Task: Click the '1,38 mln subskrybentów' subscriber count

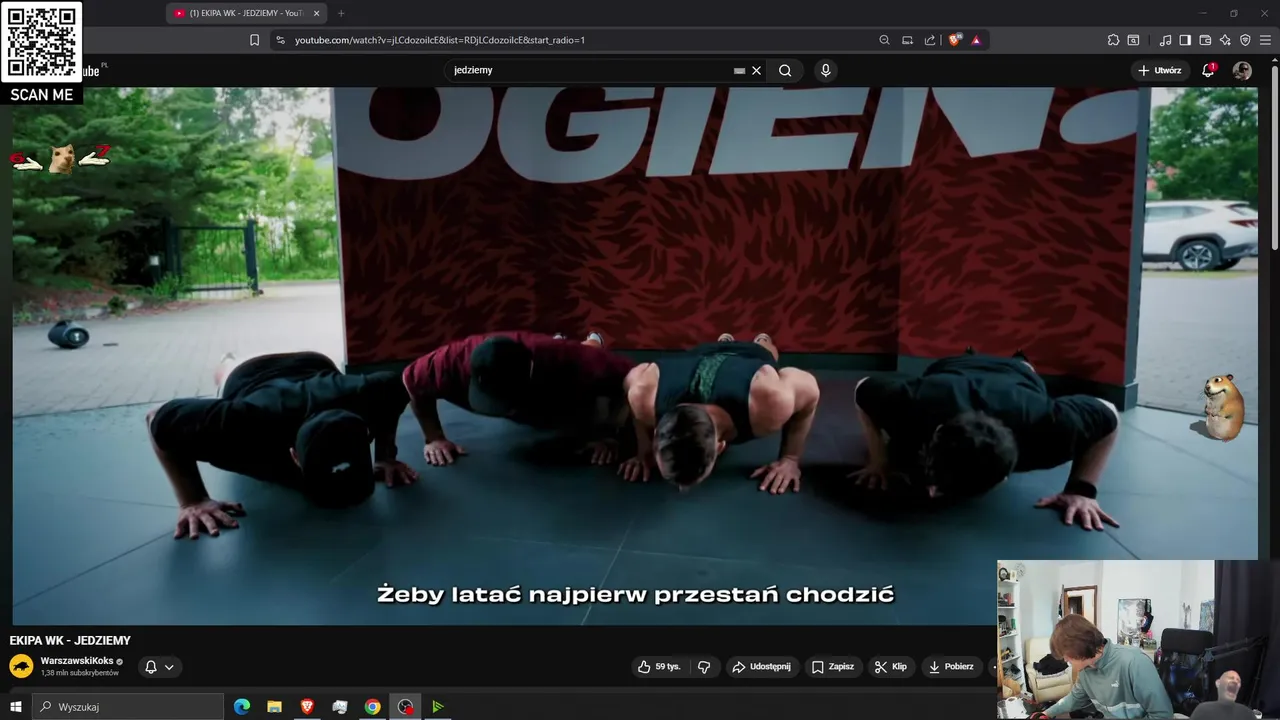Action: pos(79,673)
